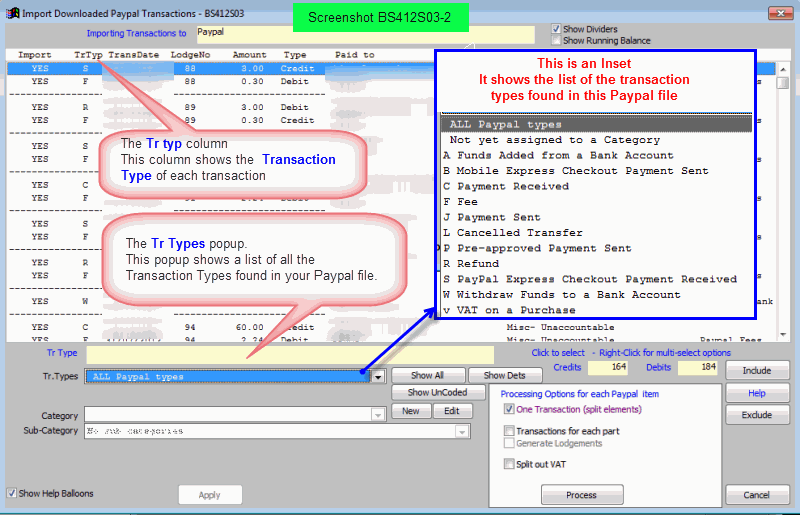Screen dimensions: 800x515
Task: Choose L Cancelled Transfer type
Action: 596,233
